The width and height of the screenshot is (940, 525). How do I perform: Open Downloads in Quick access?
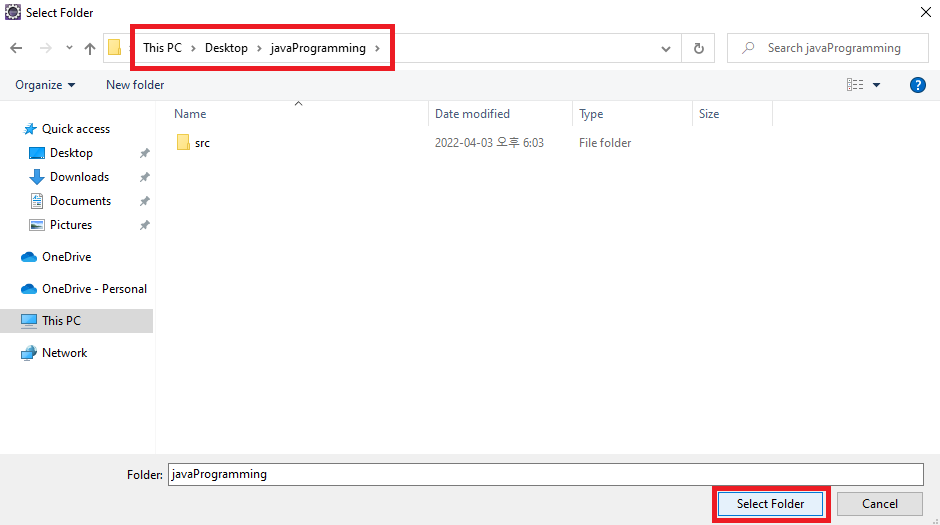pyautogui.click(x=80, y=177)
